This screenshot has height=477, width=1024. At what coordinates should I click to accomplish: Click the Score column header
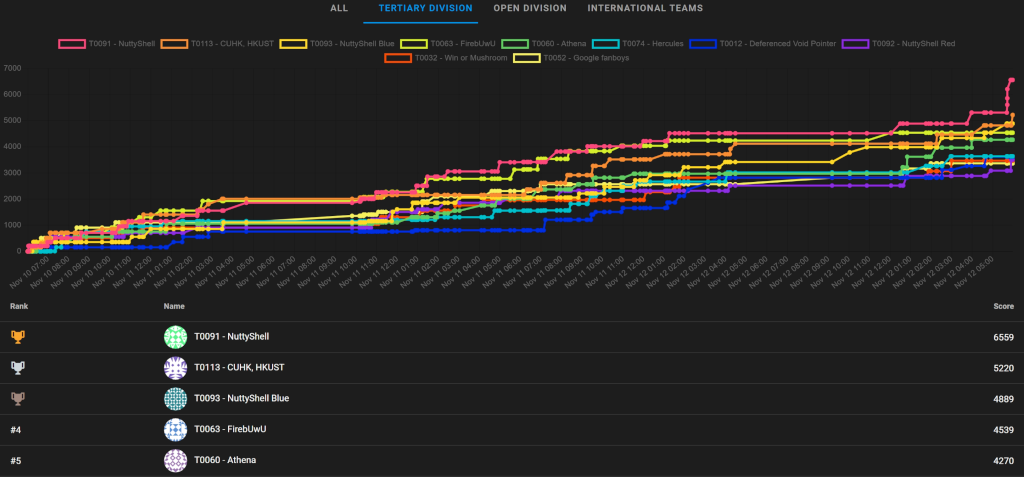[1003, 305]
